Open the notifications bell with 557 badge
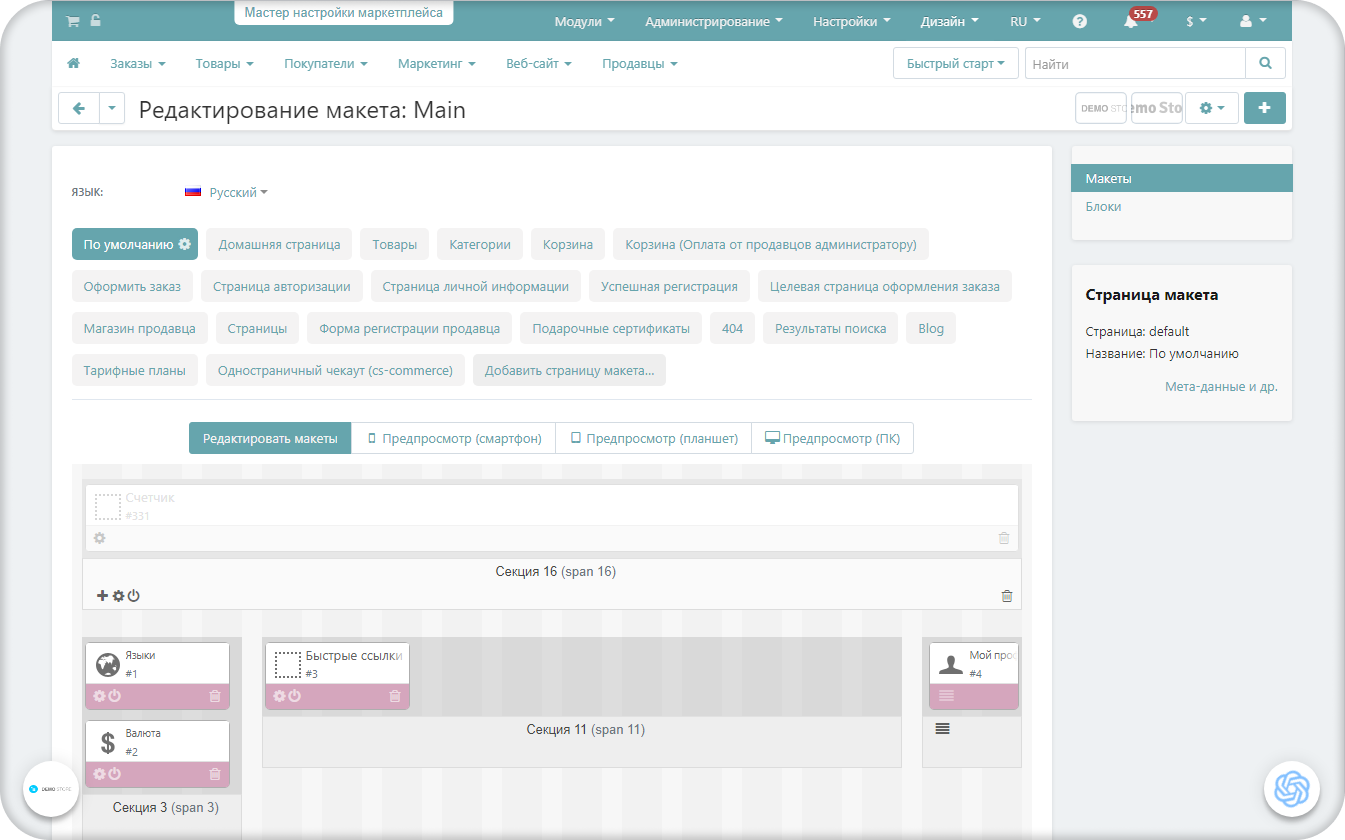The width and height of the screenshot is (1345, 840). pyautogui.click(x=1131, y=21)
